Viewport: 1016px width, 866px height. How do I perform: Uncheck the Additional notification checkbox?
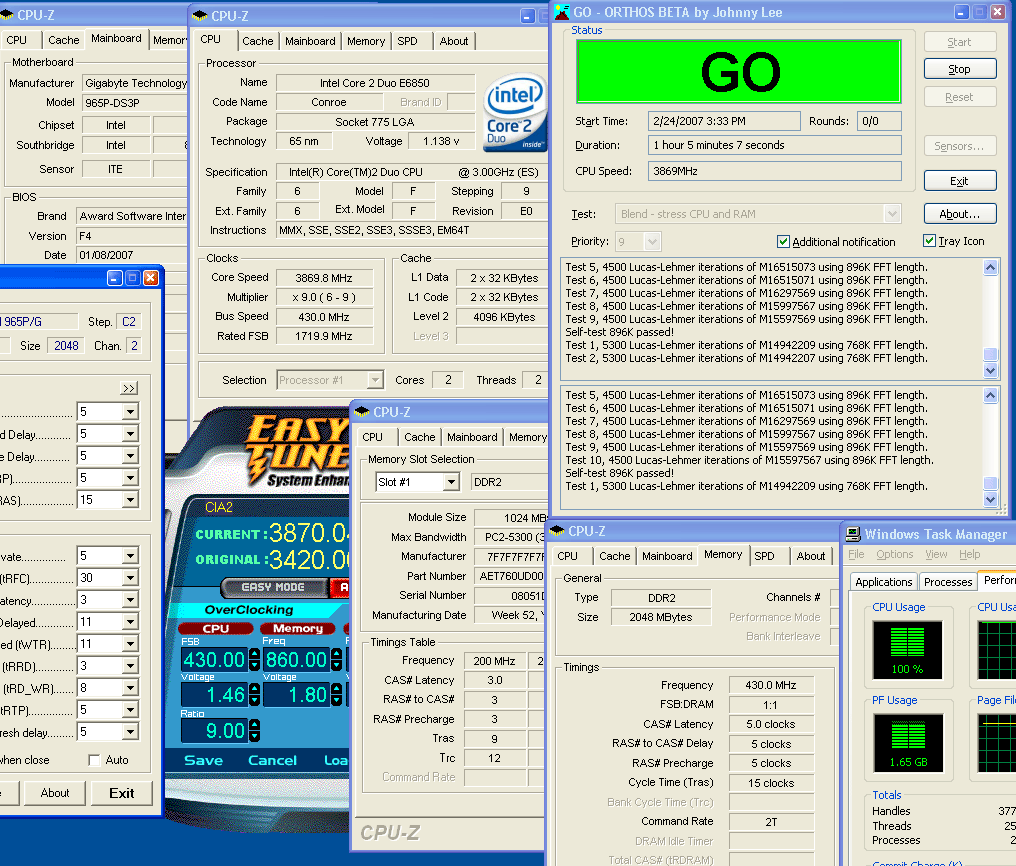point(784,242)
